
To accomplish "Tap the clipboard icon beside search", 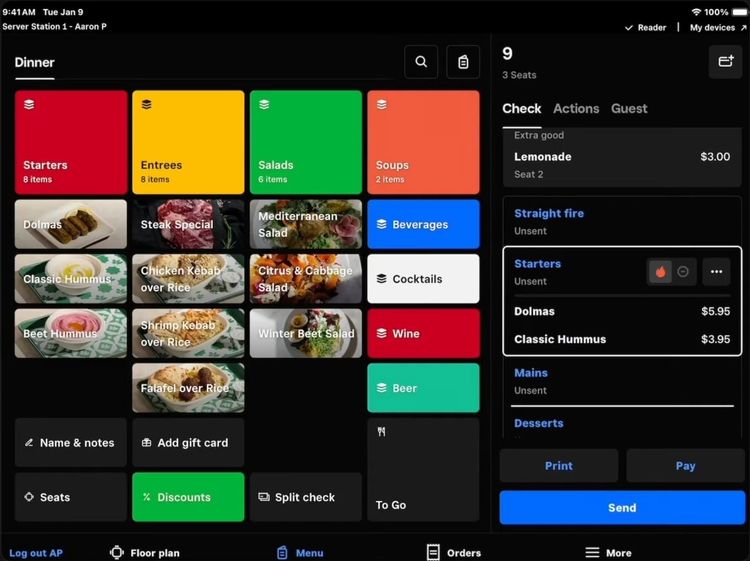I will 463,62.
